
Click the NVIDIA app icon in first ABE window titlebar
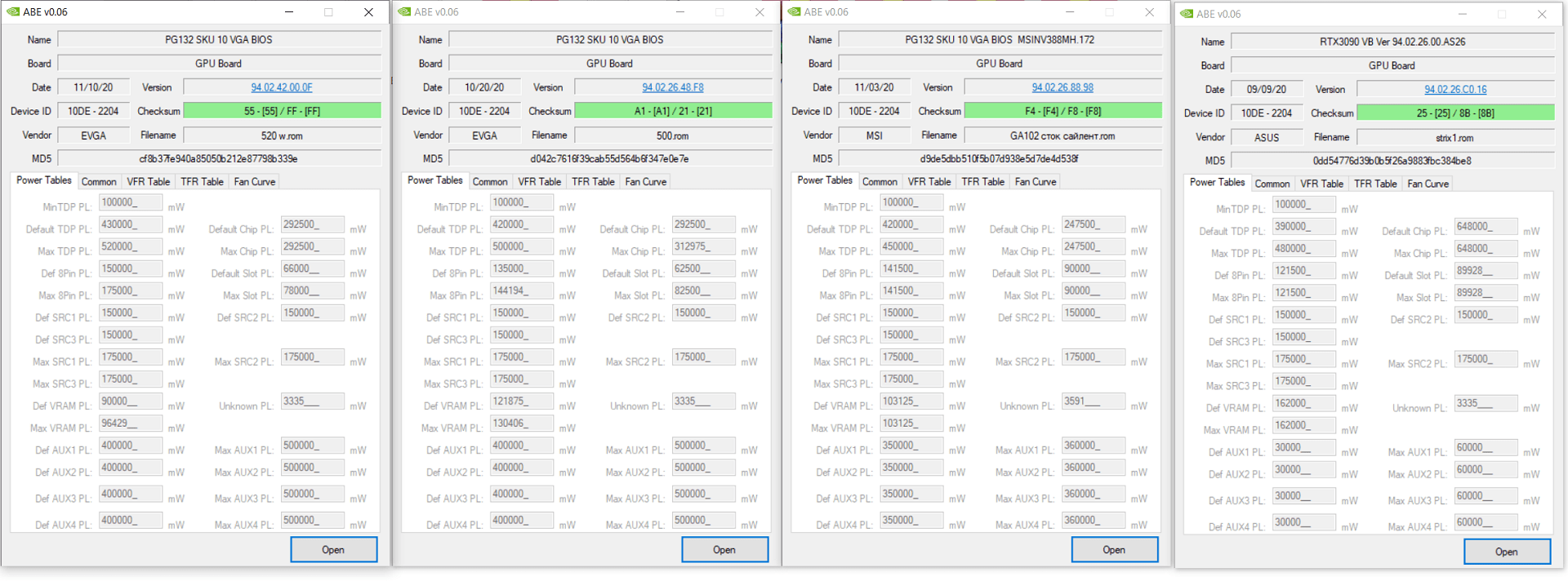[13, 12]
